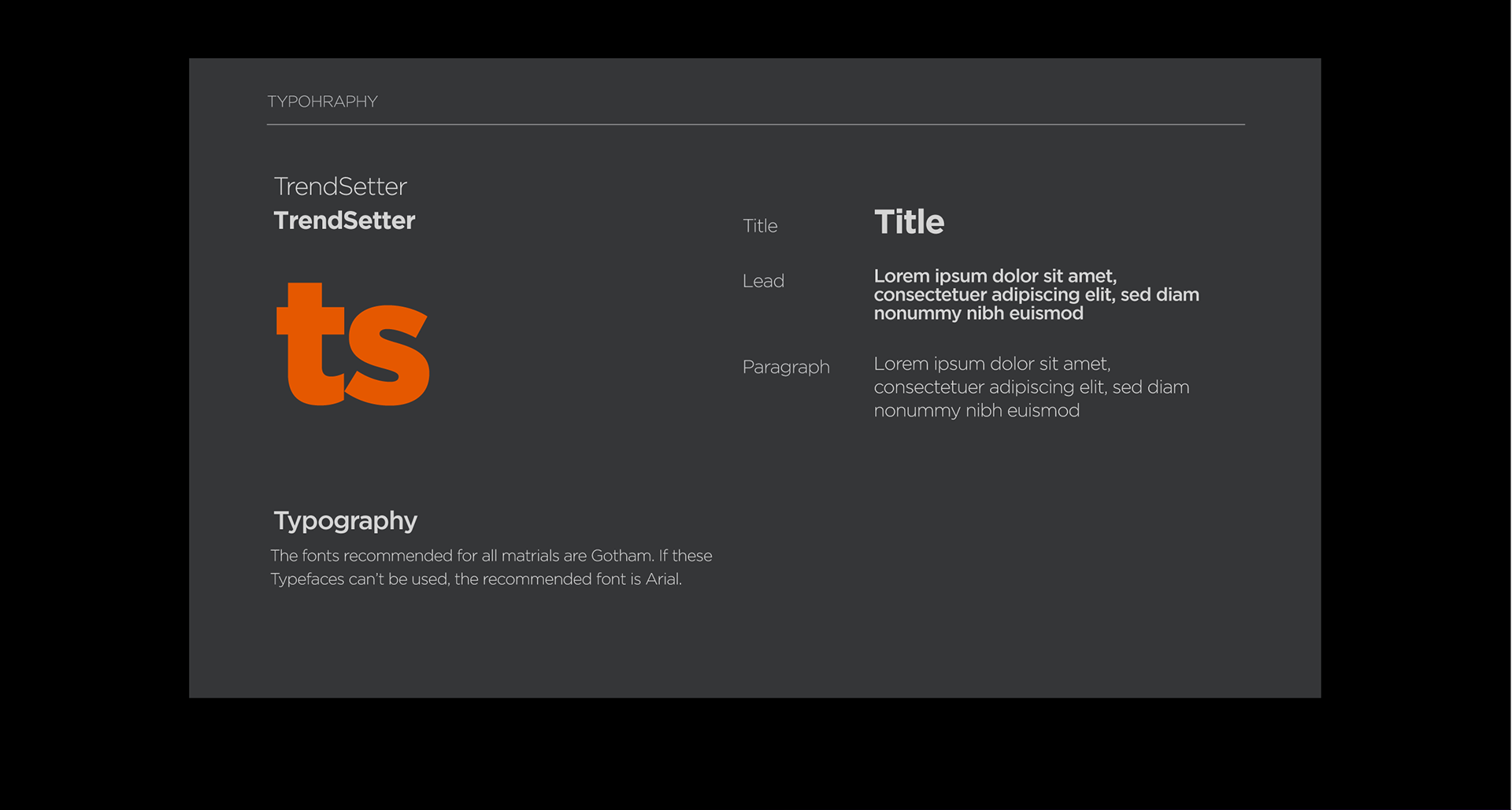Click 'nonummy nibh euismod' in the light paragraph text
Image resolution: width=1512 pixels, height=810 pixels.
(x=976, y=411)
